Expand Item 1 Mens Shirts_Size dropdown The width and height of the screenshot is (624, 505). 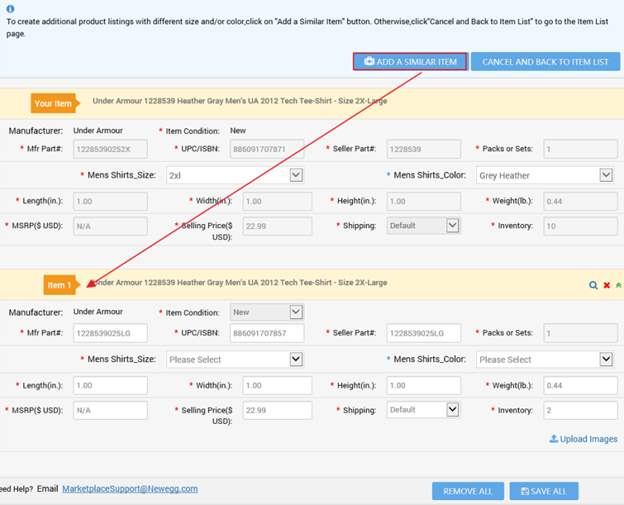point(235,359)
